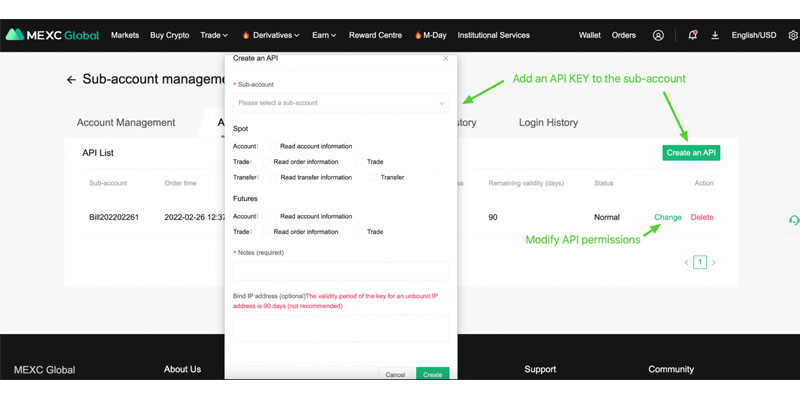Enable Futures Trade permission checkbox
The image size is (800, 400).
click(x=360, y=232)
